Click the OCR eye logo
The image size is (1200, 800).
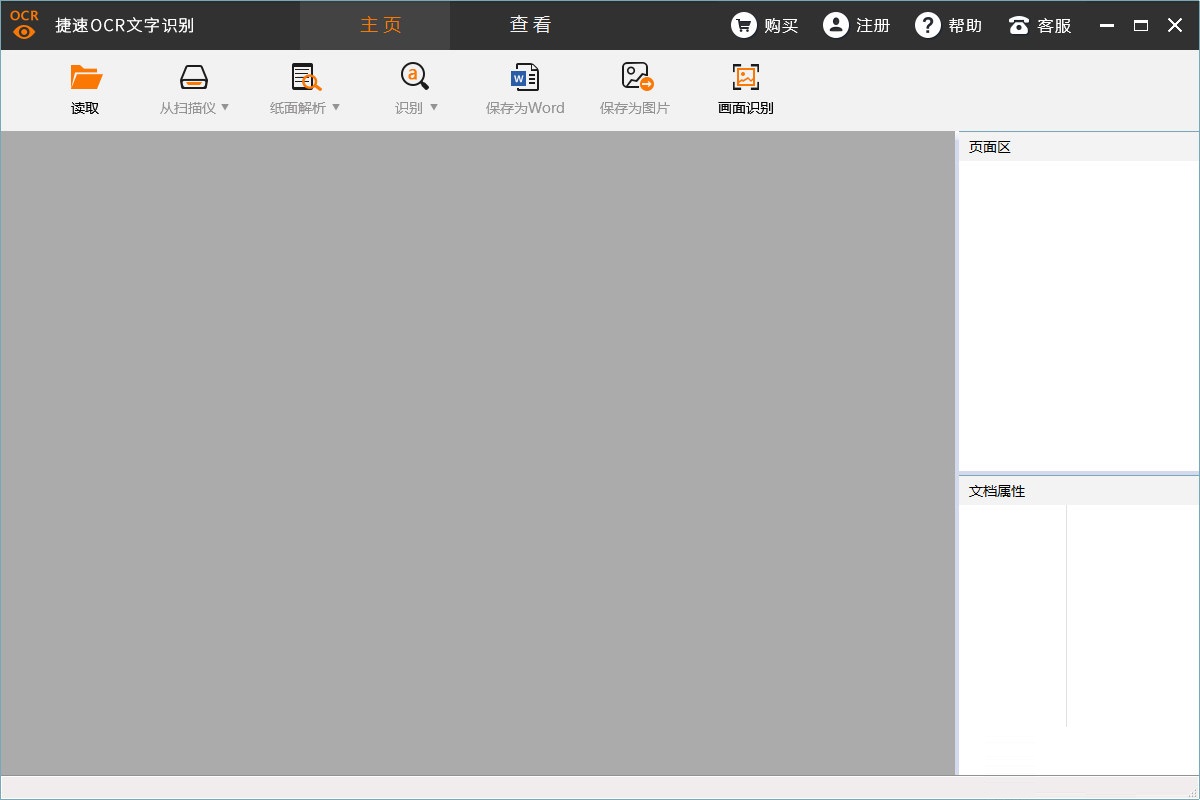pyautogui.click(x=24, y=25)
